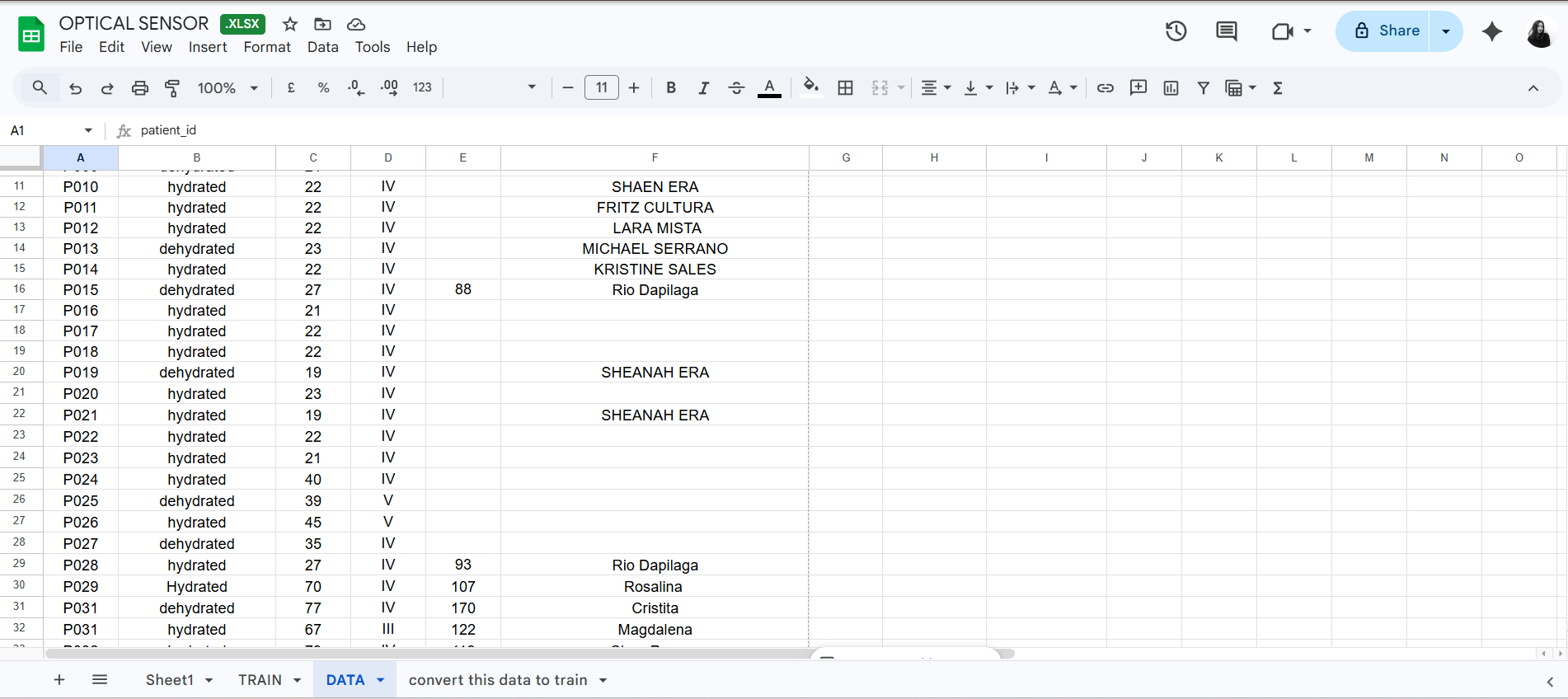The width and height of the screenshot is (1568, 699).
Task: Toggle strikethrough formatting
Action: 736,87
